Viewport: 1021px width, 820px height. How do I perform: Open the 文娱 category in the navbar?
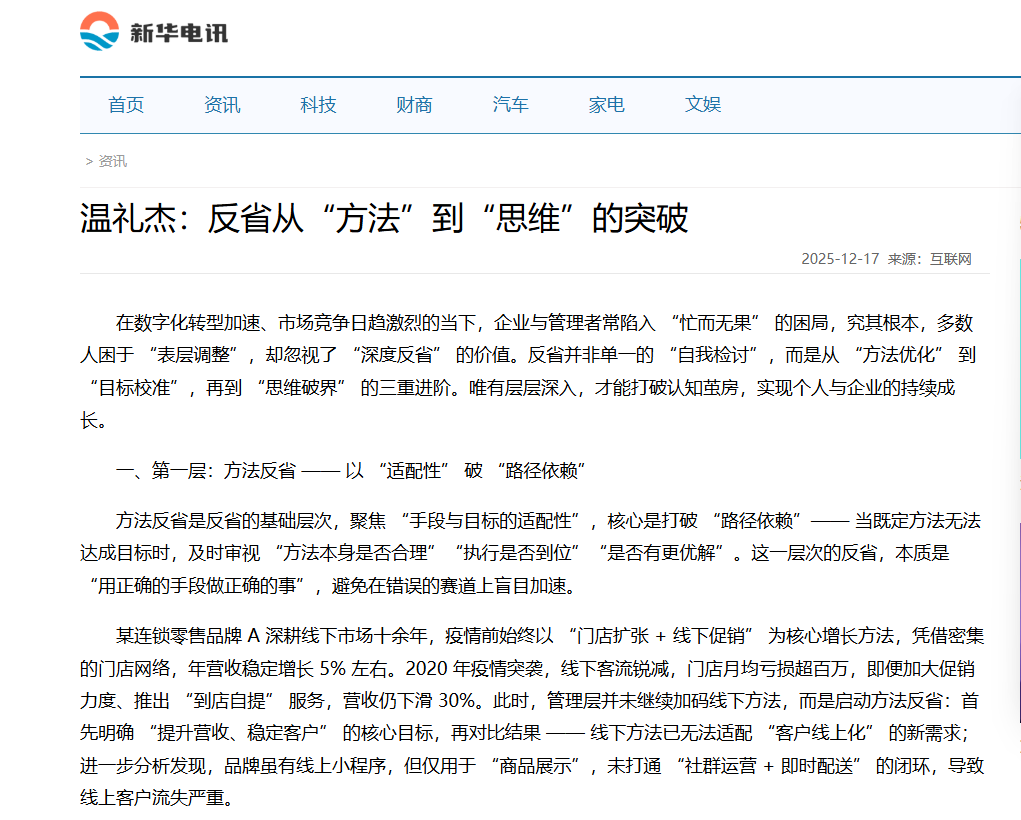click(702, 104)
